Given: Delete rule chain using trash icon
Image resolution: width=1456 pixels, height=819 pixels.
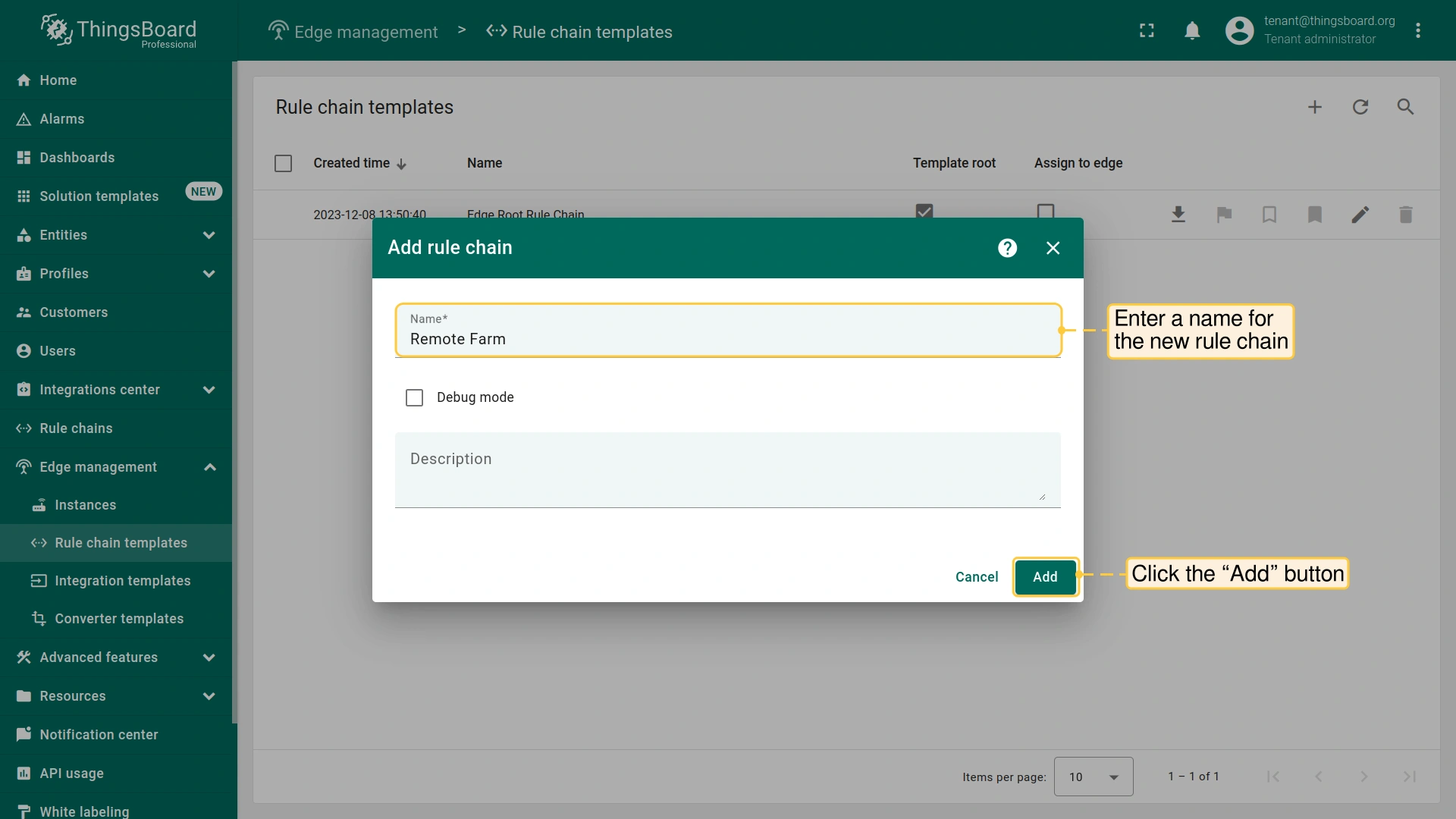Looking at the screenshot, I should pyautogui.click(x=1405, y=215).
